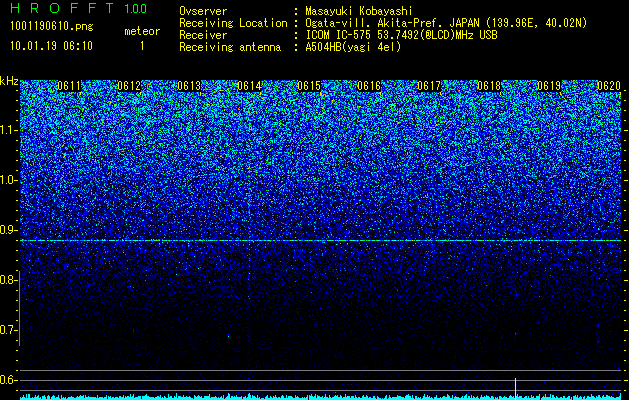The height and width of the screenshot is (400, 629).
Task: Click the cyan signal level strip at bottom
Action: click(x=321, y=397)
